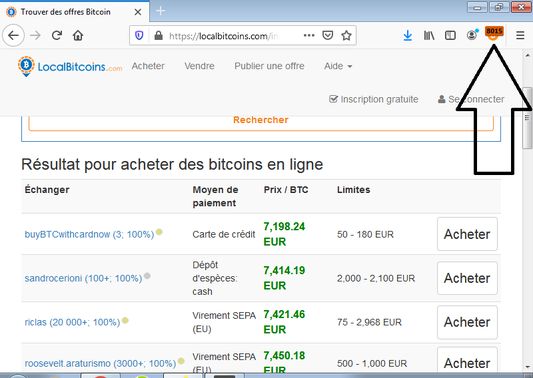Open sandrocerioni trader profile

click(83, 278)
